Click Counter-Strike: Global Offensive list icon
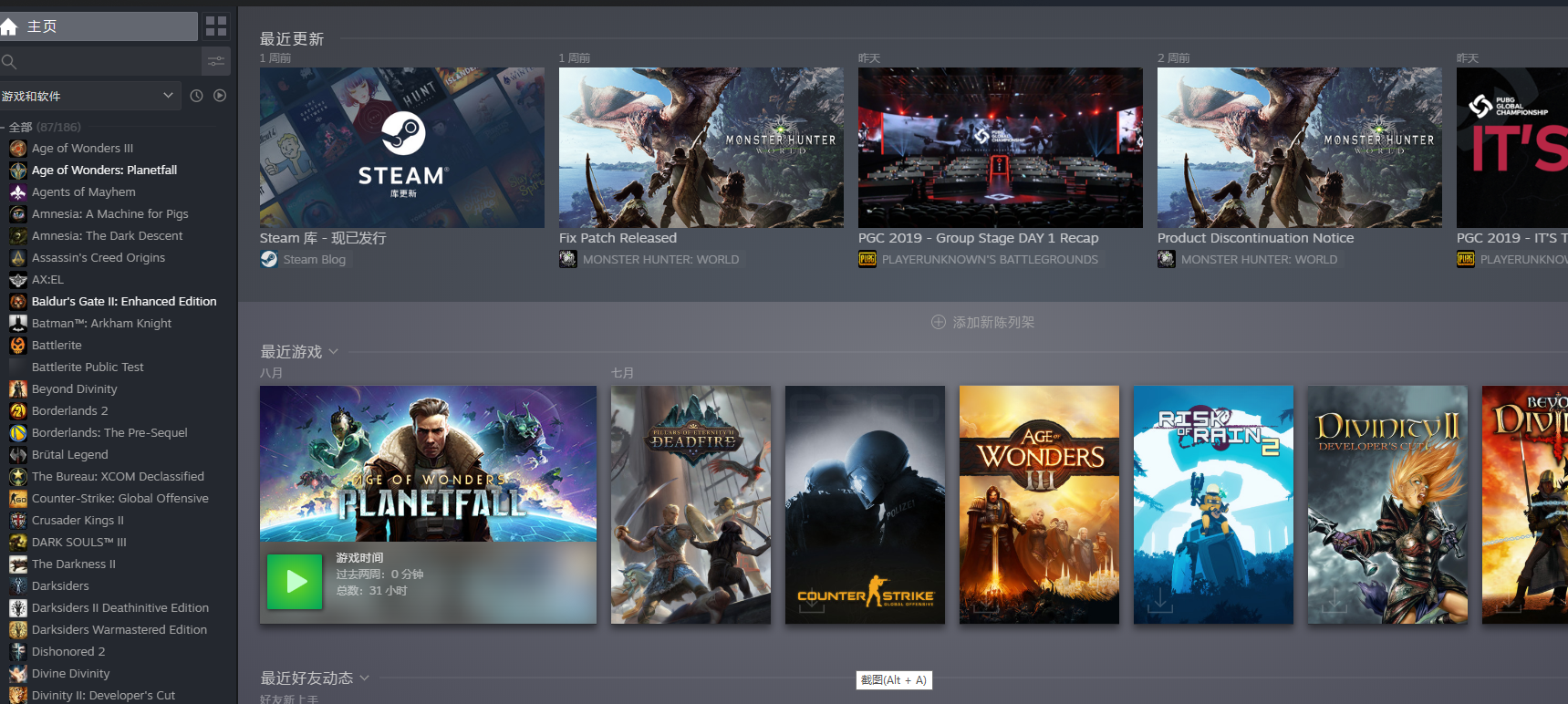The width and height of the screenshot is (1568, 704). tap(17, 498)
